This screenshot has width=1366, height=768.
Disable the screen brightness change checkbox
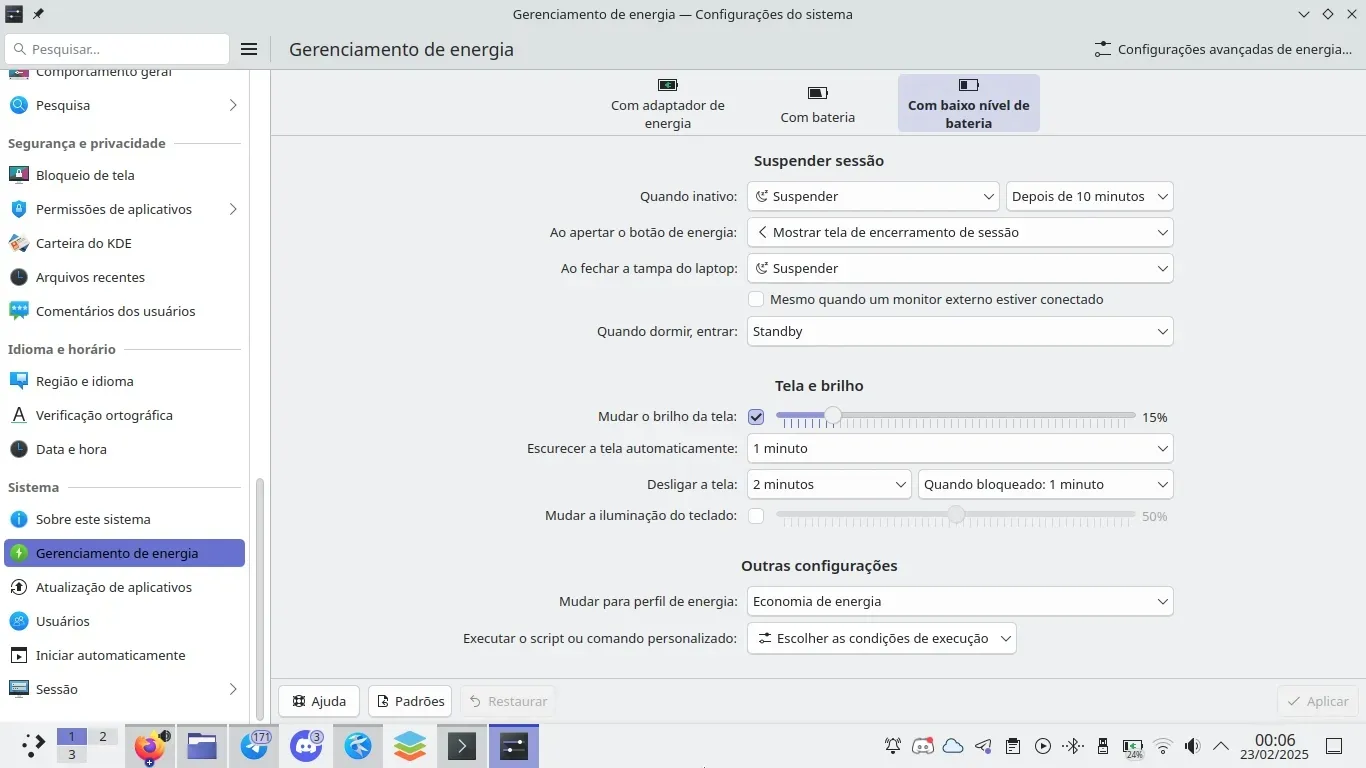[x=756, y=417]
